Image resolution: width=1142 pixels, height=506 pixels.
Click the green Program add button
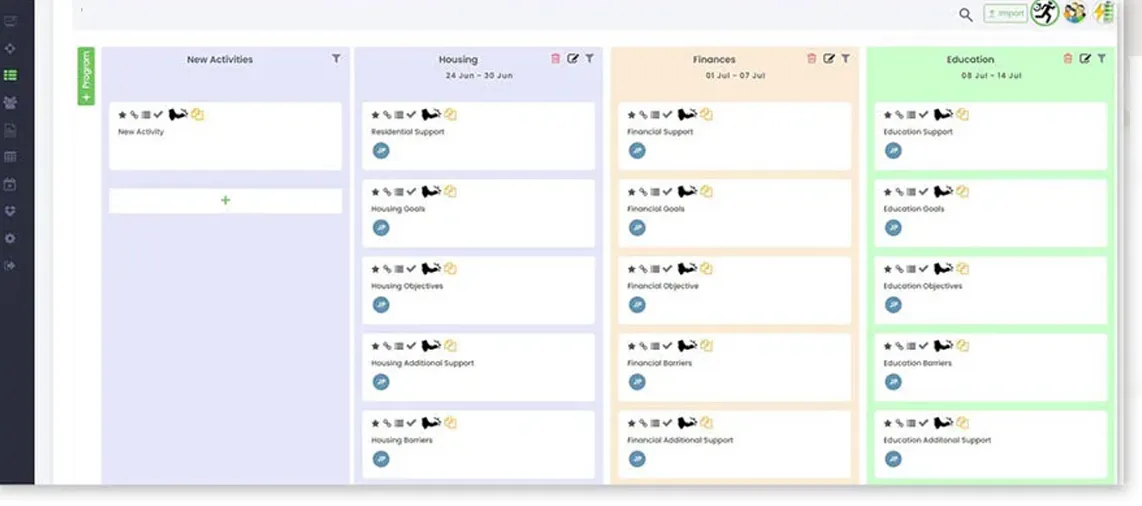pos(86,76)
